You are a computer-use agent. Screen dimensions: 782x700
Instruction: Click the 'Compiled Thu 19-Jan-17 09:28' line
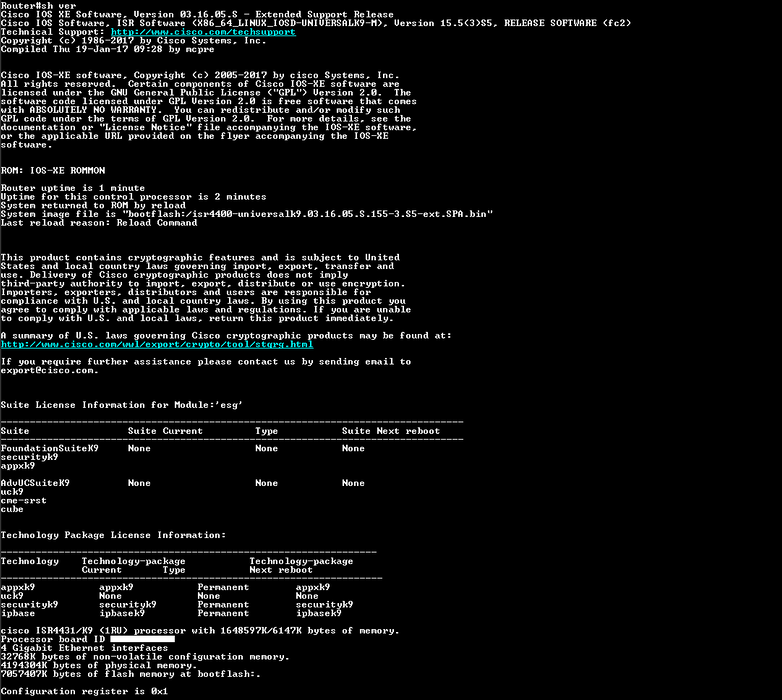click(107, 49)
